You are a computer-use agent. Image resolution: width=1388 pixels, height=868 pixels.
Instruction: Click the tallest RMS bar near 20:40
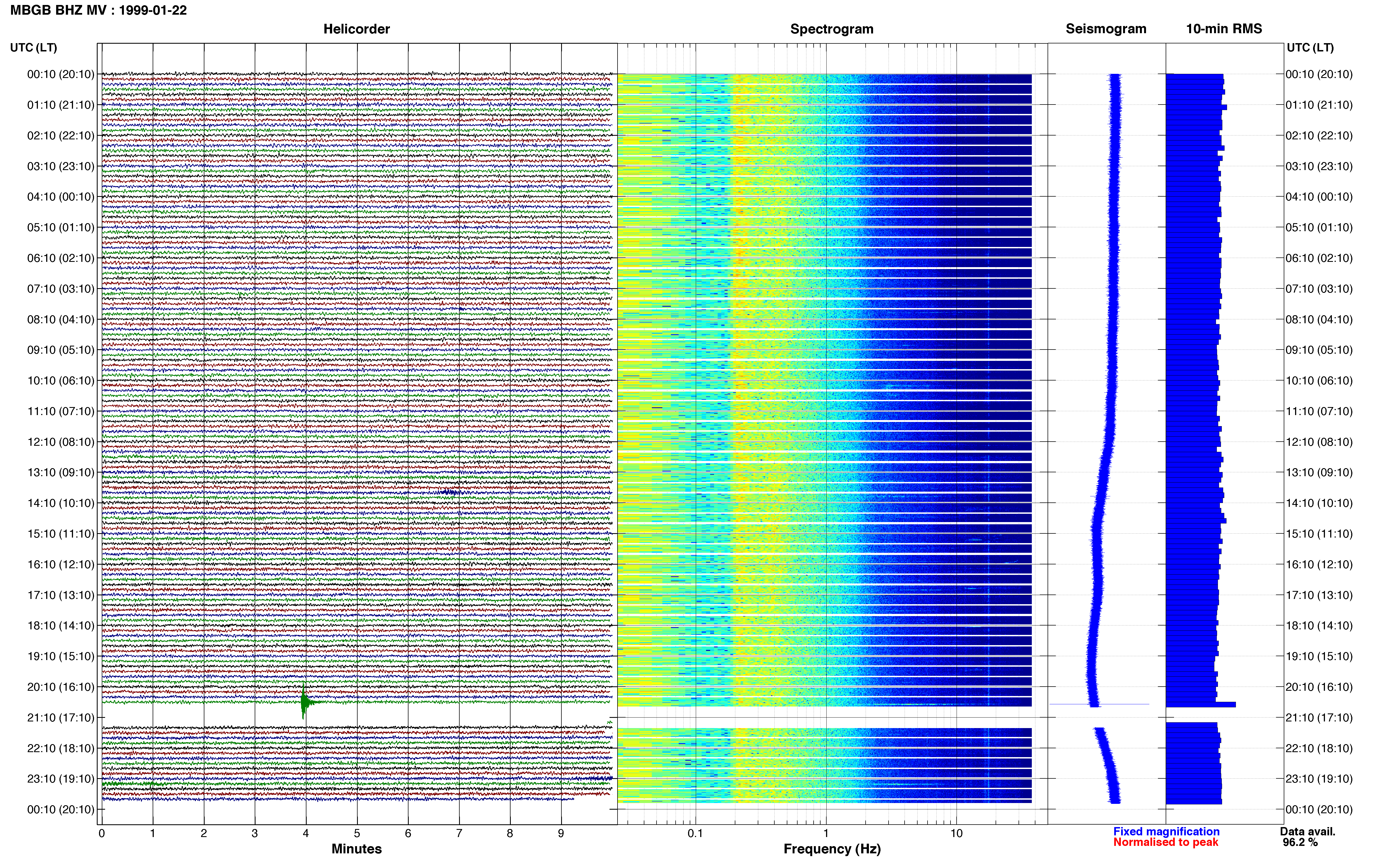click(1200, 704)
